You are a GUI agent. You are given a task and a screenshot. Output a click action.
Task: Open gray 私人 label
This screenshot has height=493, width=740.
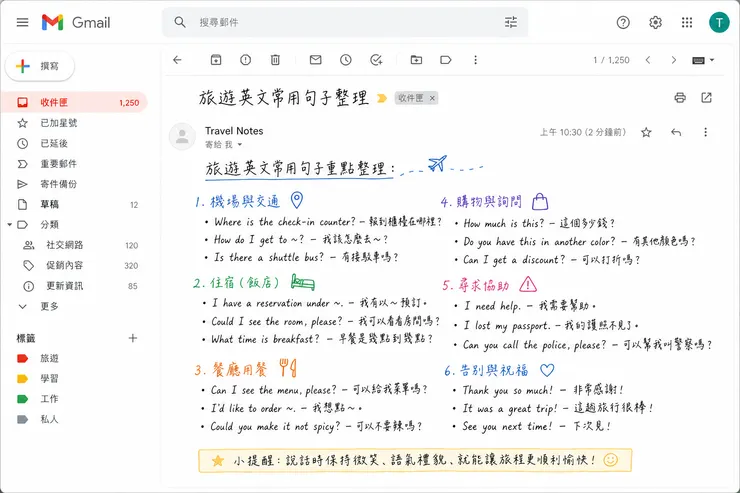[38, 419]
